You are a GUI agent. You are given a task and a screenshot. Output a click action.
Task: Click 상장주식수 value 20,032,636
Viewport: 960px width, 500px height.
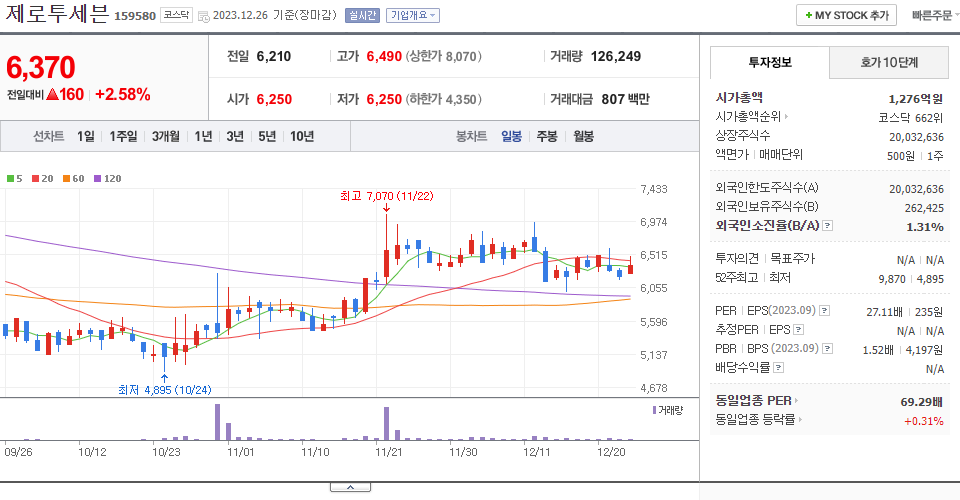click(x=917, y=137)
